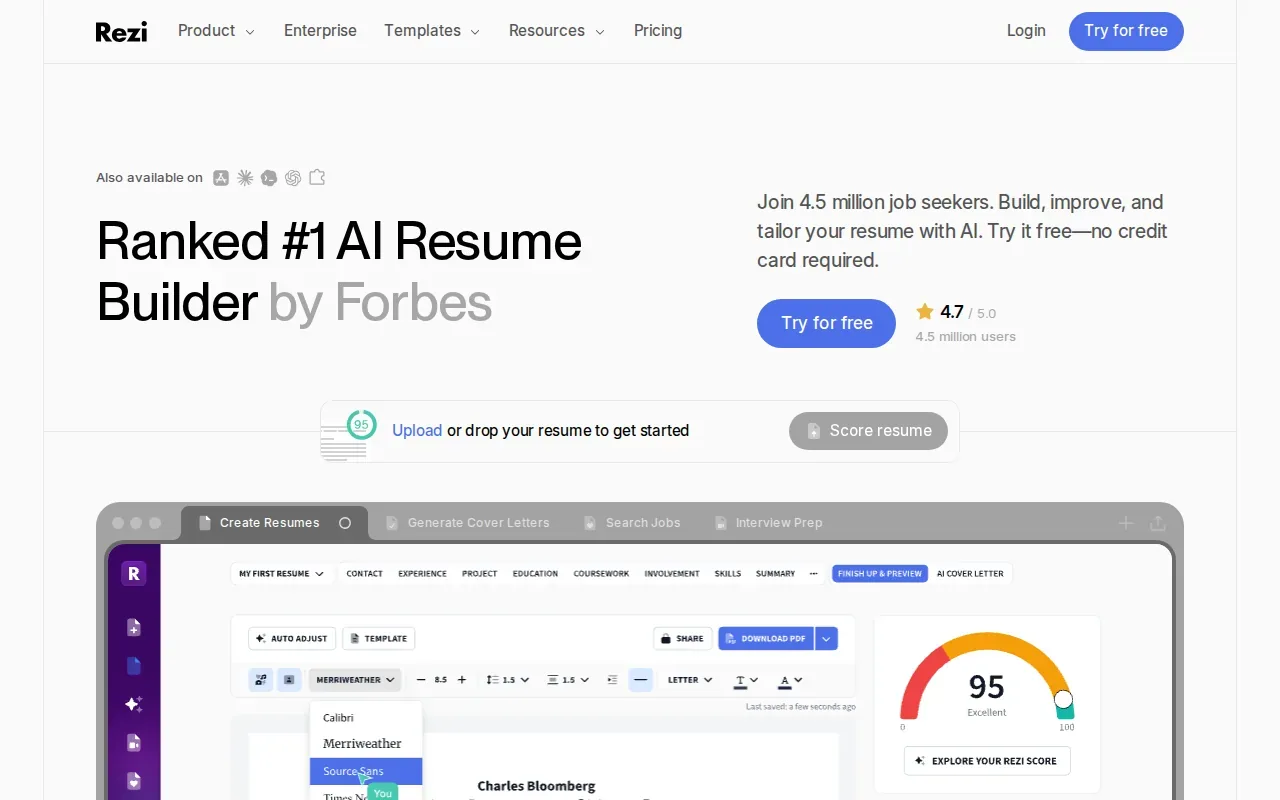Click the Score resume button
1280x800 pixels.
(868, 431)
